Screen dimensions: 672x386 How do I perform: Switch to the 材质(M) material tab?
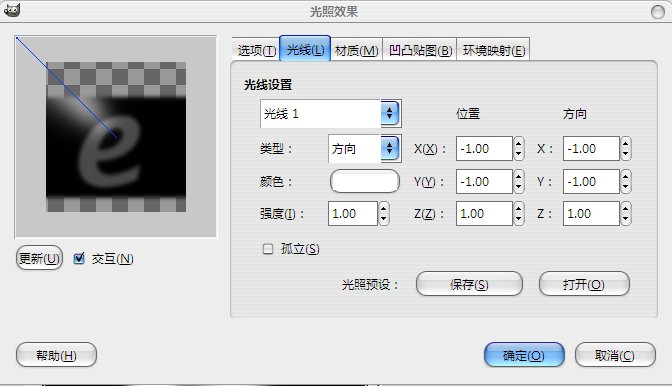tap(356, 51)
